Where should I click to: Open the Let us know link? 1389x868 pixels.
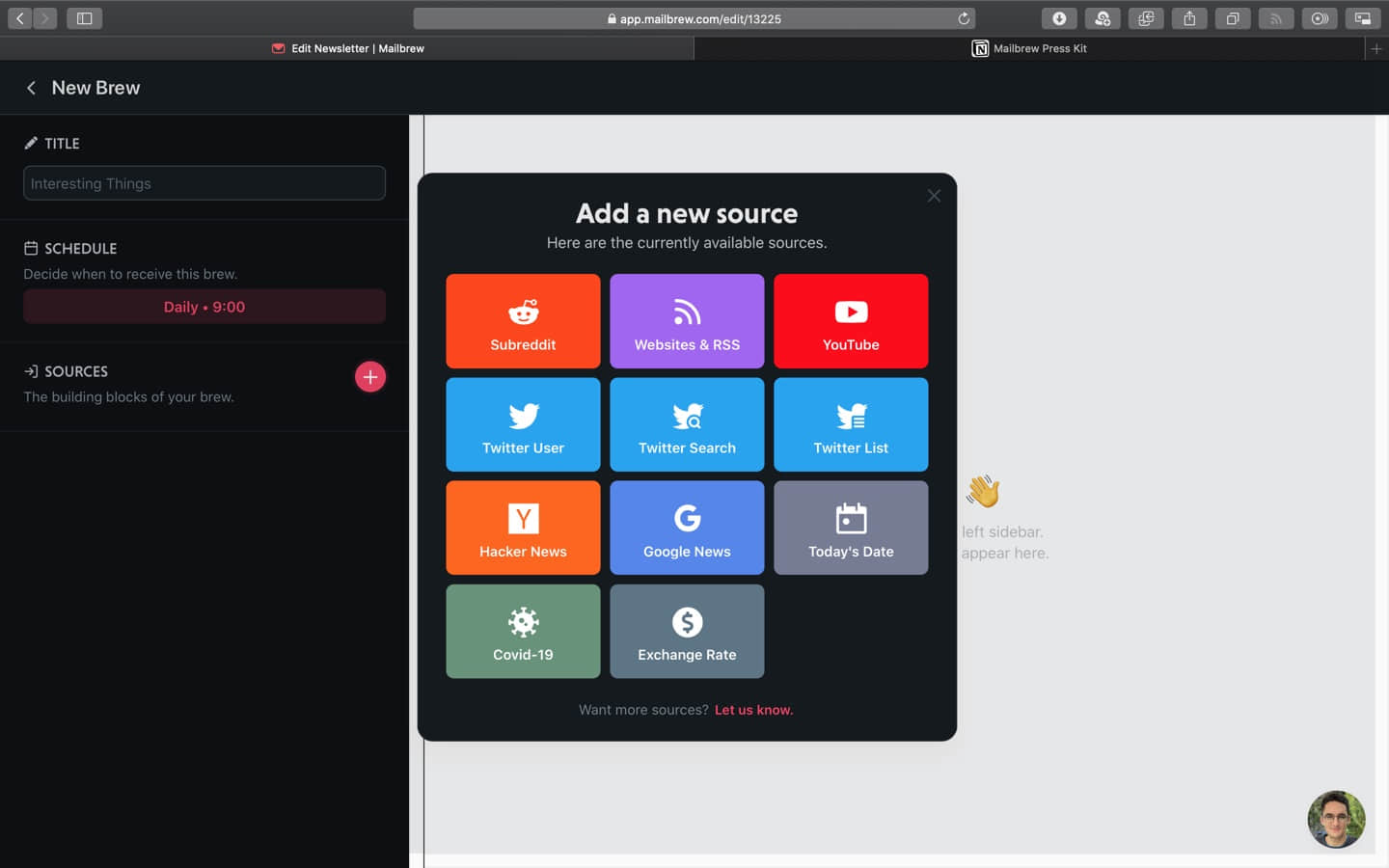tap(753, 710)
